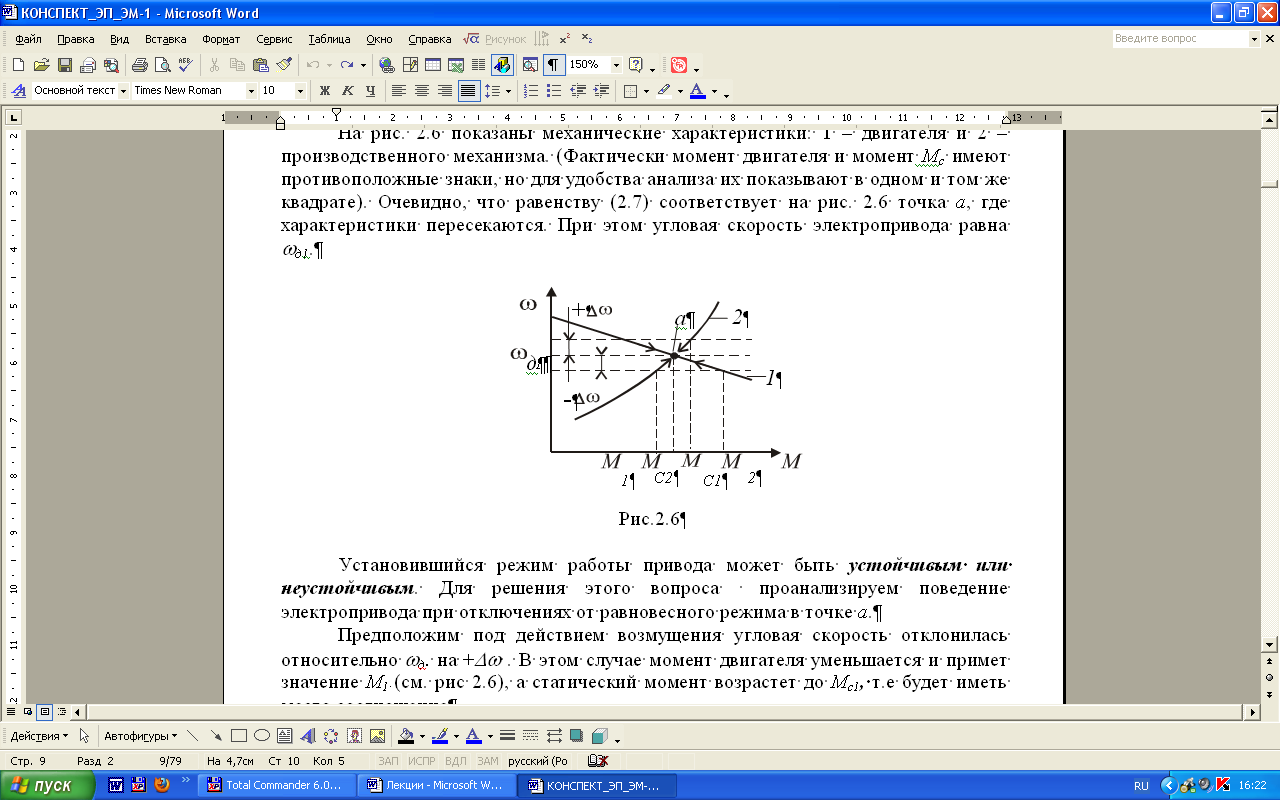Click the Firefox quick launch icon

[x=161, y=785]
